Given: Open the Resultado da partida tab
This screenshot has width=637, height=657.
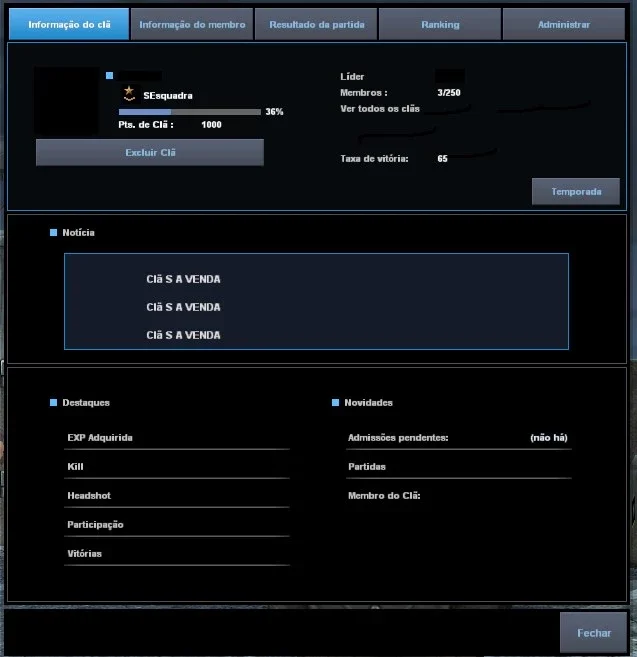Looking at the screenshot, I should [x=316, y=24].
